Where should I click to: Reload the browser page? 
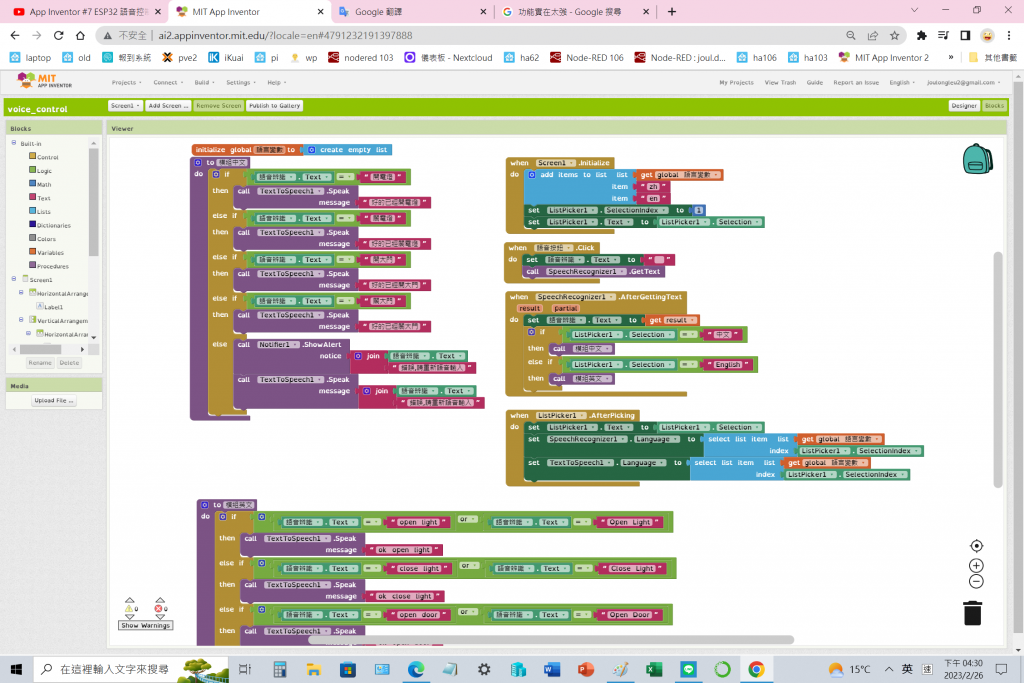coord(59,35)
